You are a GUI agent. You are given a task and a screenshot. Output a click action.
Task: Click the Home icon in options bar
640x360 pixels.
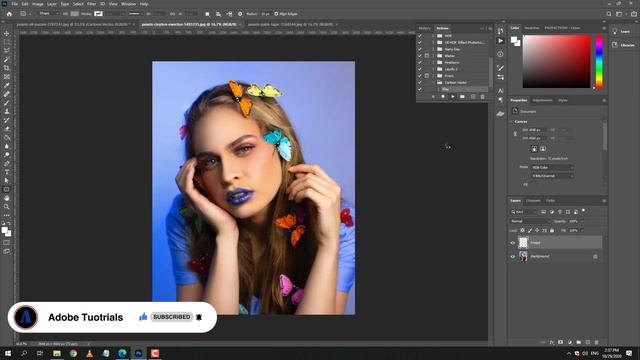(x=9, y=14)
